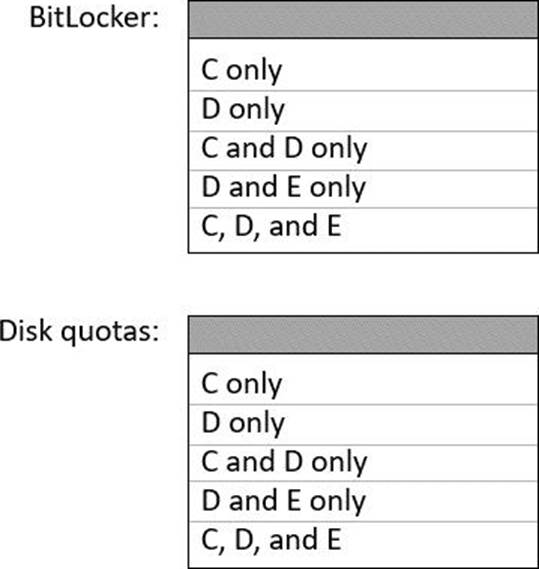The image size is (539, 569).
Task: Choose 'D only' under BitLocker
Action: [363, 110]
